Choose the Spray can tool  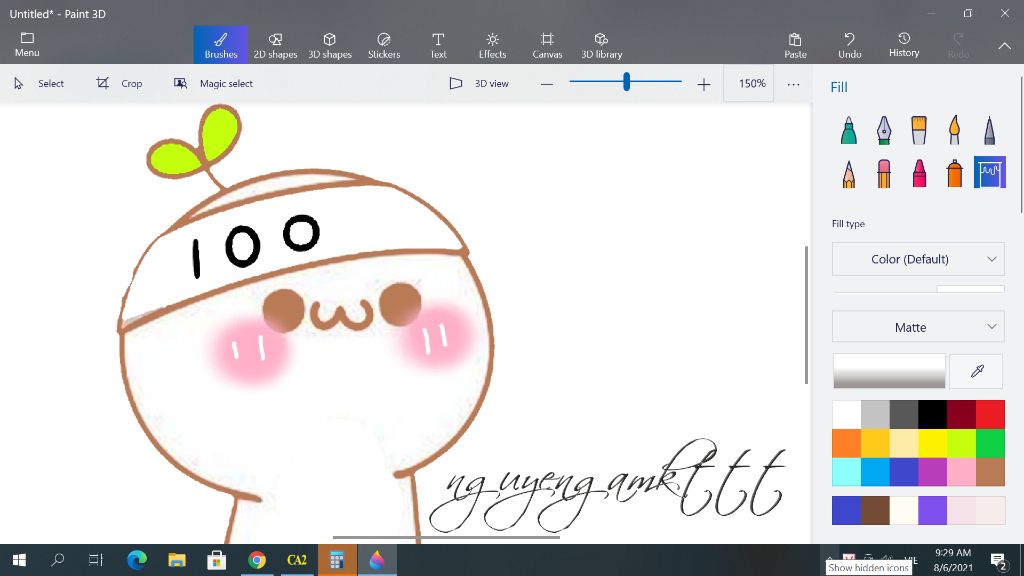954,173
